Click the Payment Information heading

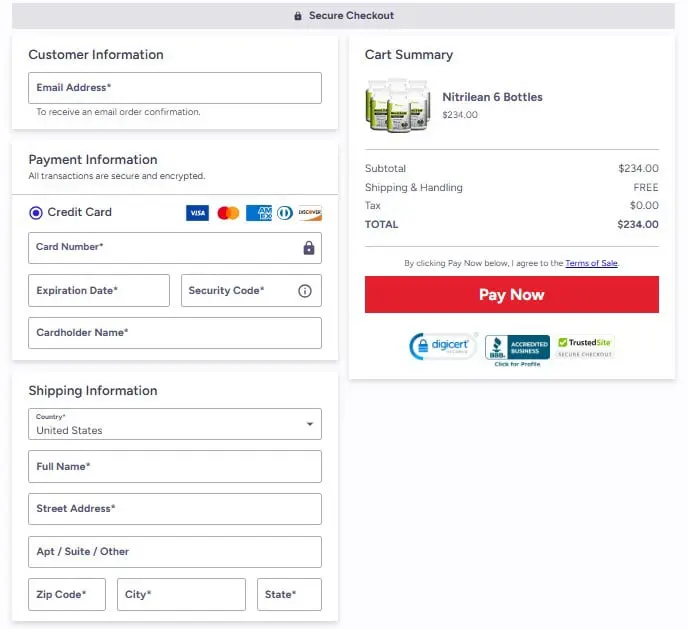point(93,160)
